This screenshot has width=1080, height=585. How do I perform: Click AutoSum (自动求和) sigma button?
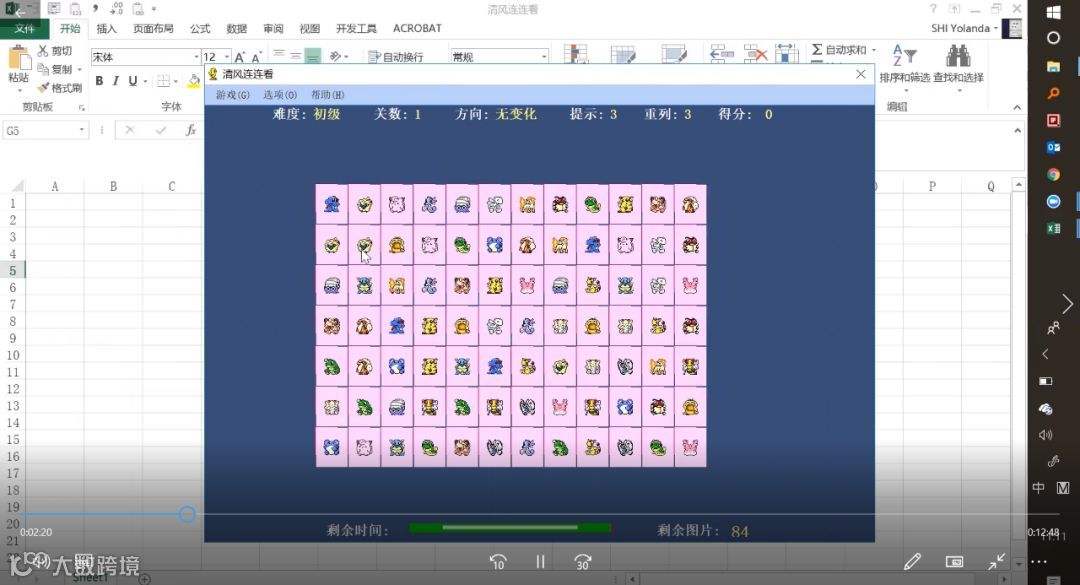(x=817, y=50)
